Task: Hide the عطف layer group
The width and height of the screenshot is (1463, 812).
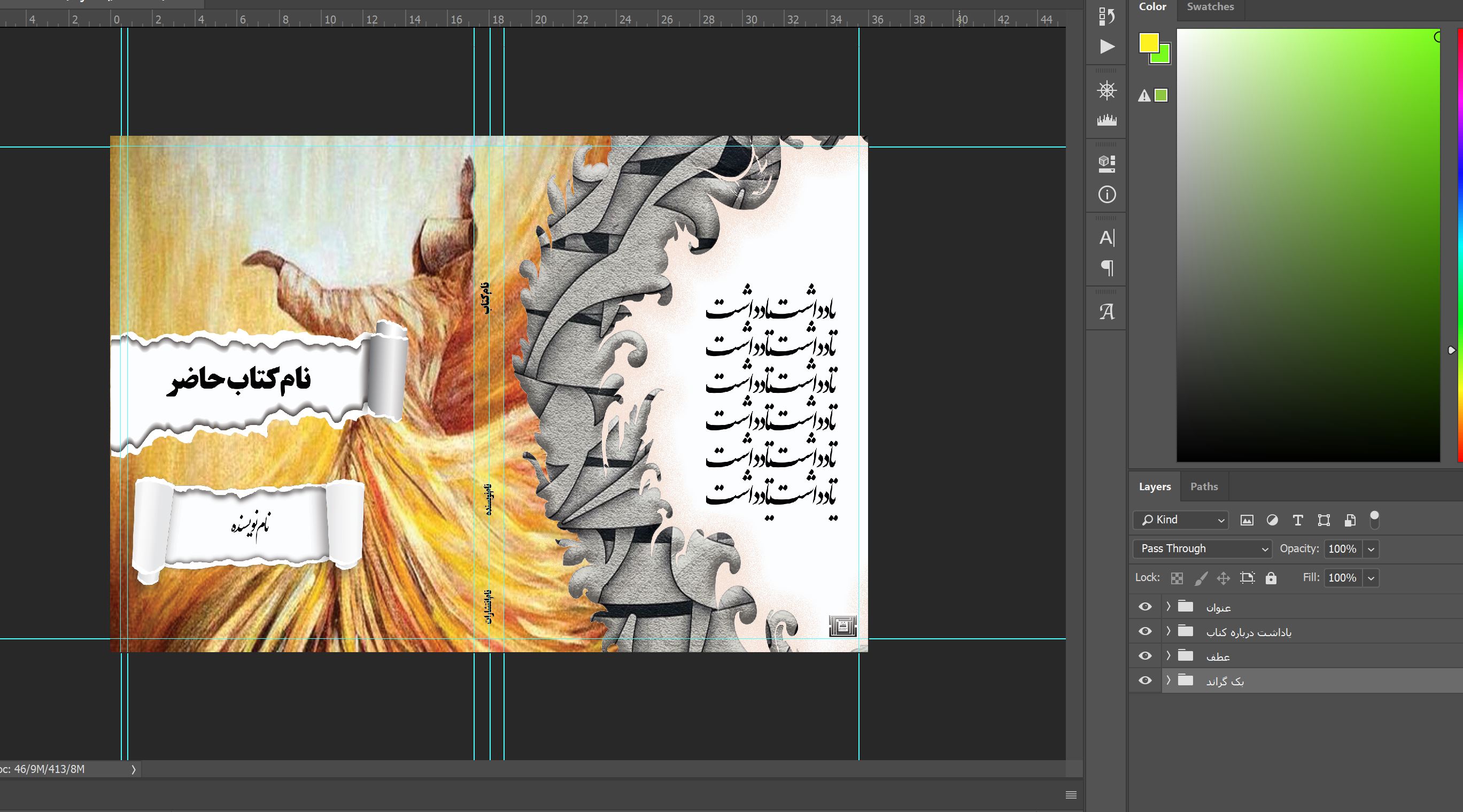Action: 1145,656
